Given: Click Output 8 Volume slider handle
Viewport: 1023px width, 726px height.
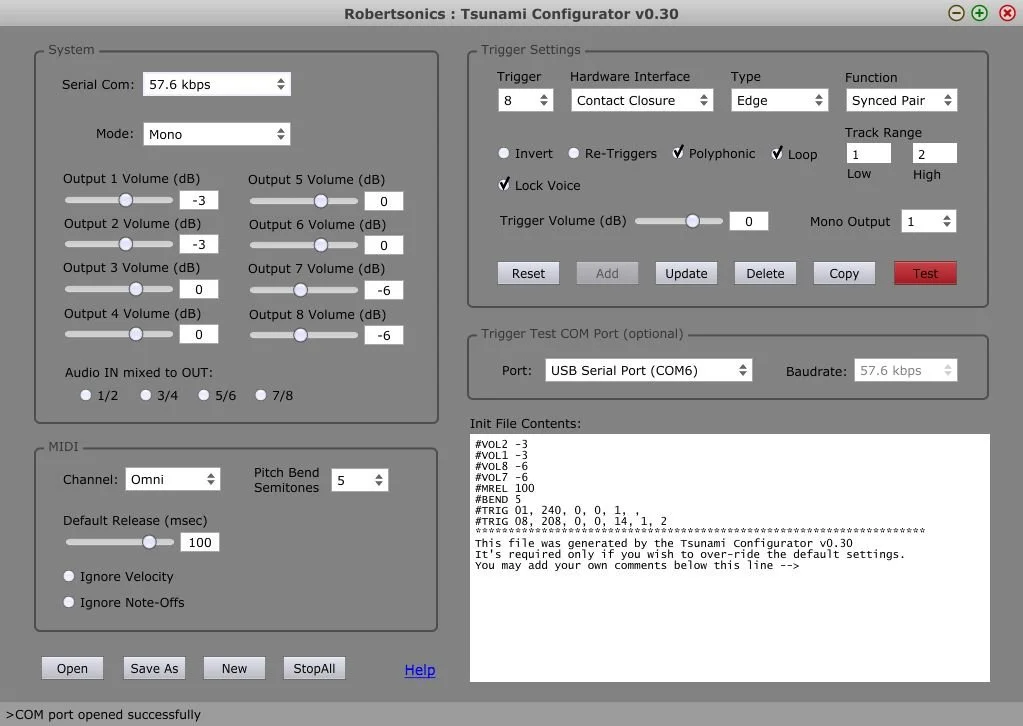Looking at the screenshot, I should click(300, 335).
